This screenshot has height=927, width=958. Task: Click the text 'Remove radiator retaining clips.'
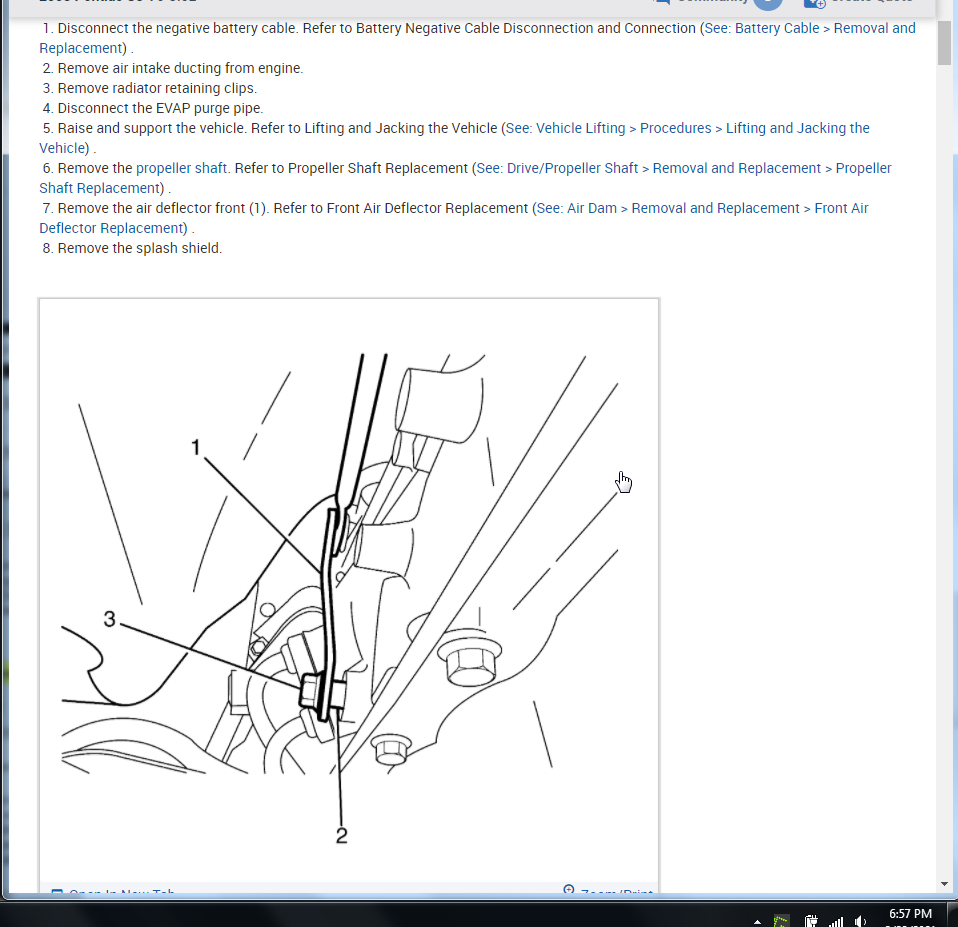[x=157, y=88]
